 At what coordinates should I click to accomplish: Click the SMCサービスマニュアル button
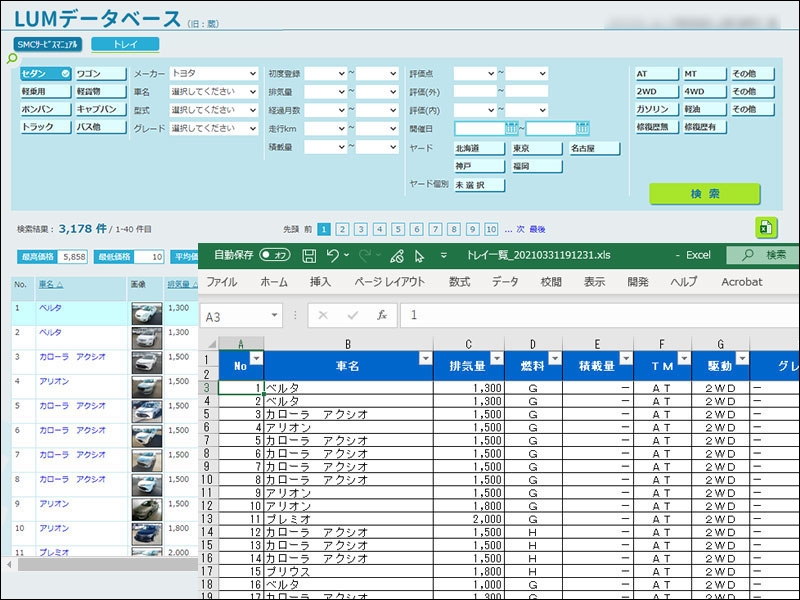pos(47,44)
